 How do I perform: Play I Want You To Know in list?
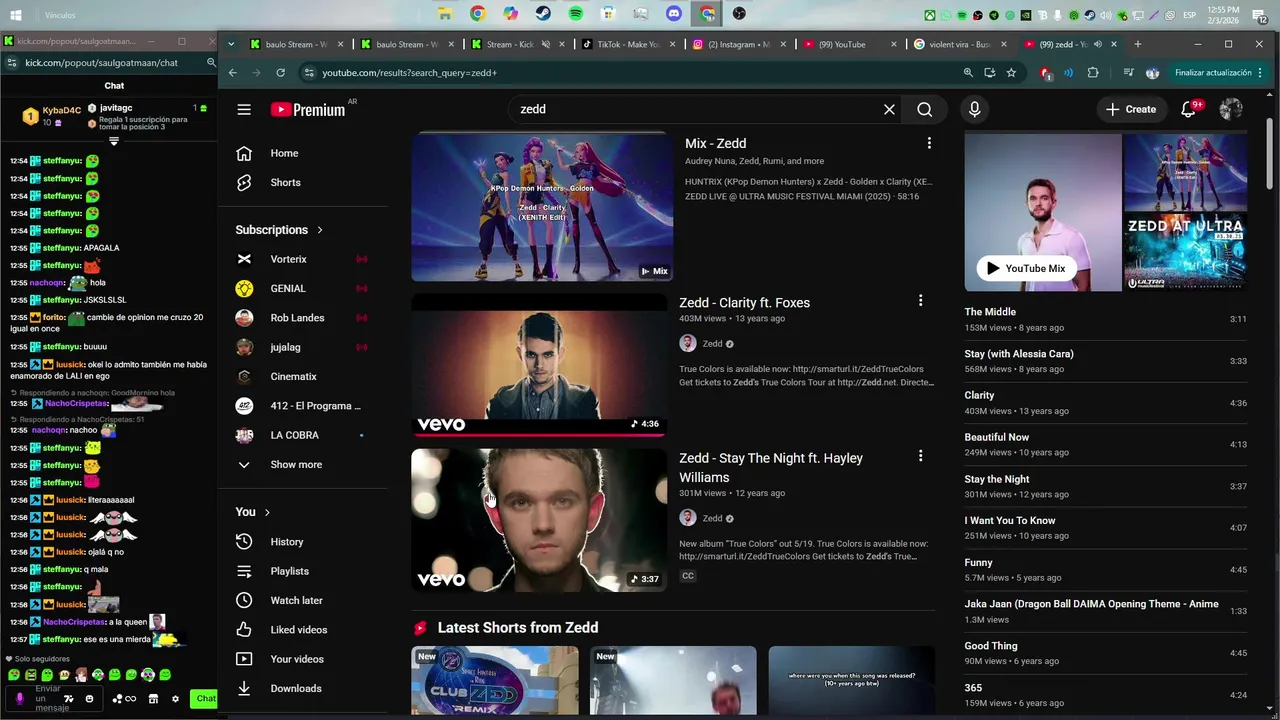tap(1105, 528)
